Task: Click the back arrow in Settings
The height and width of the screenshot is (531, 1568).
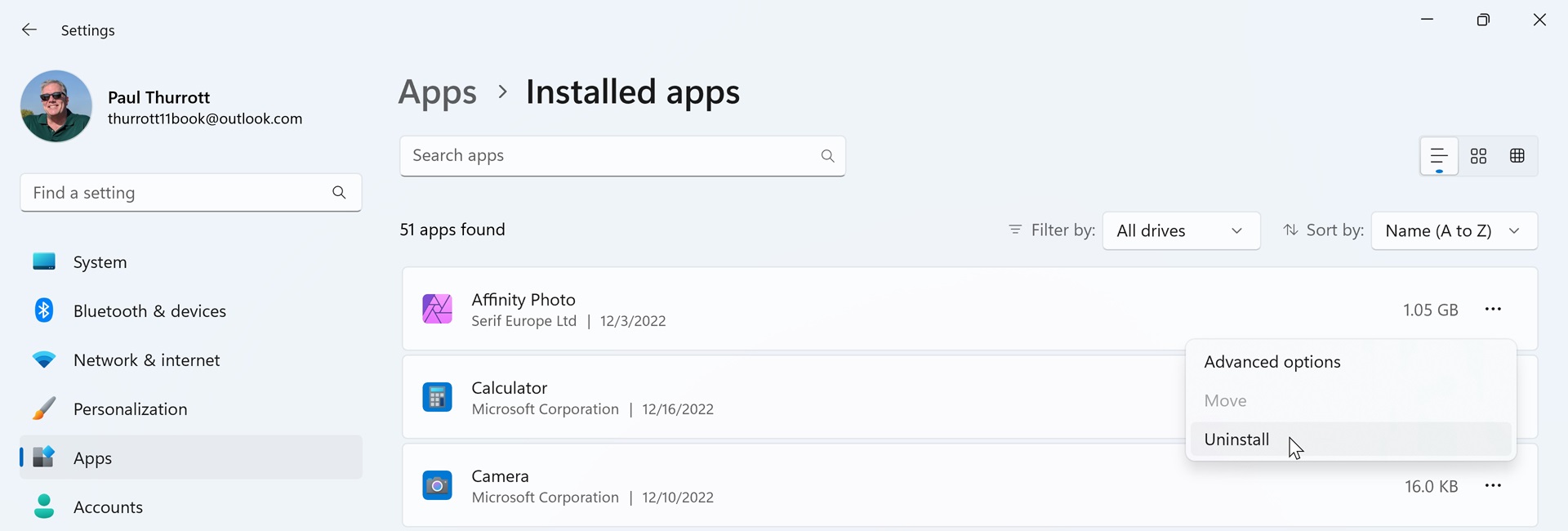Action: tap(29, 30)
